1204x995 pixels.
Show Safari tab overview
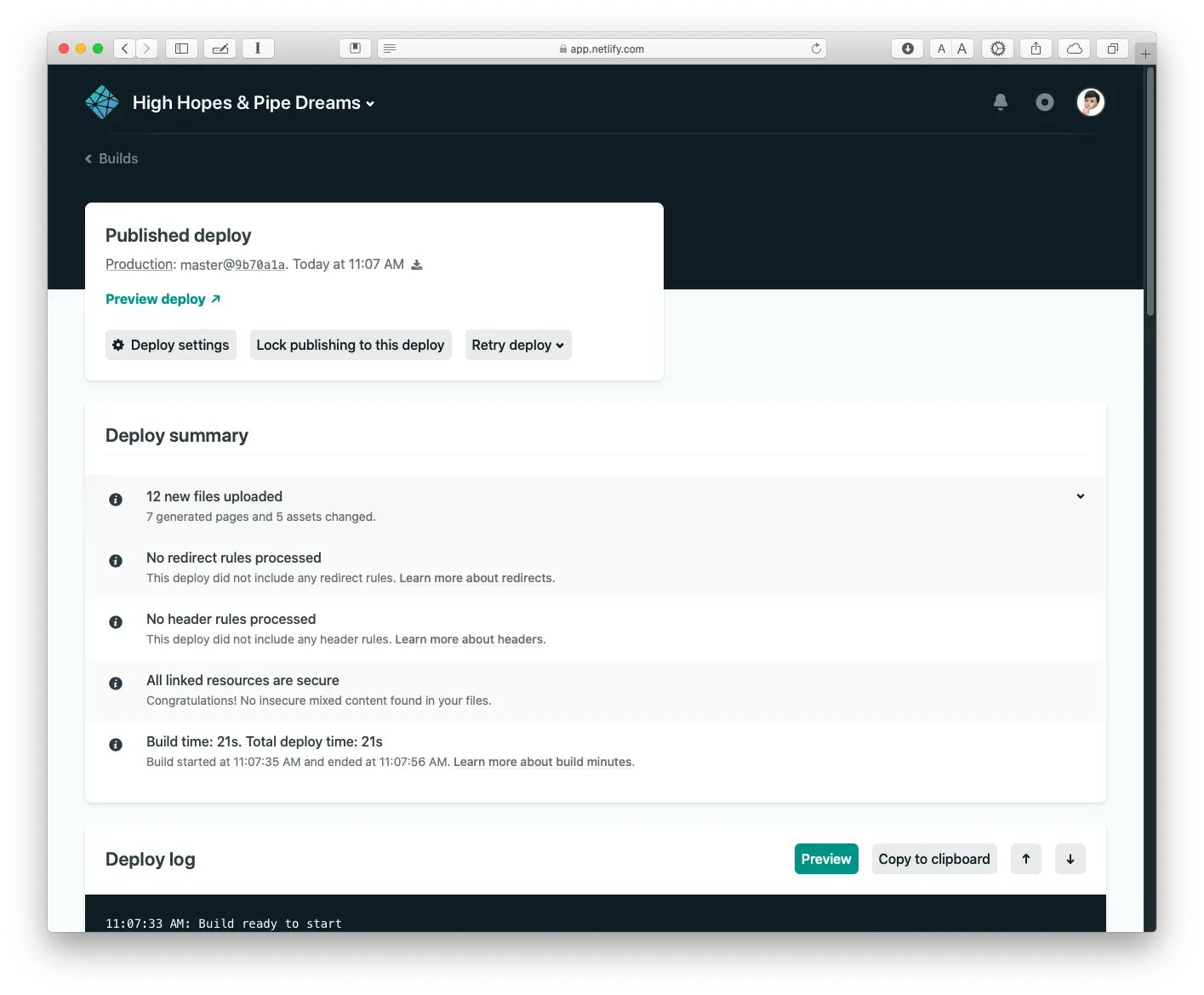pos(1112,49)
